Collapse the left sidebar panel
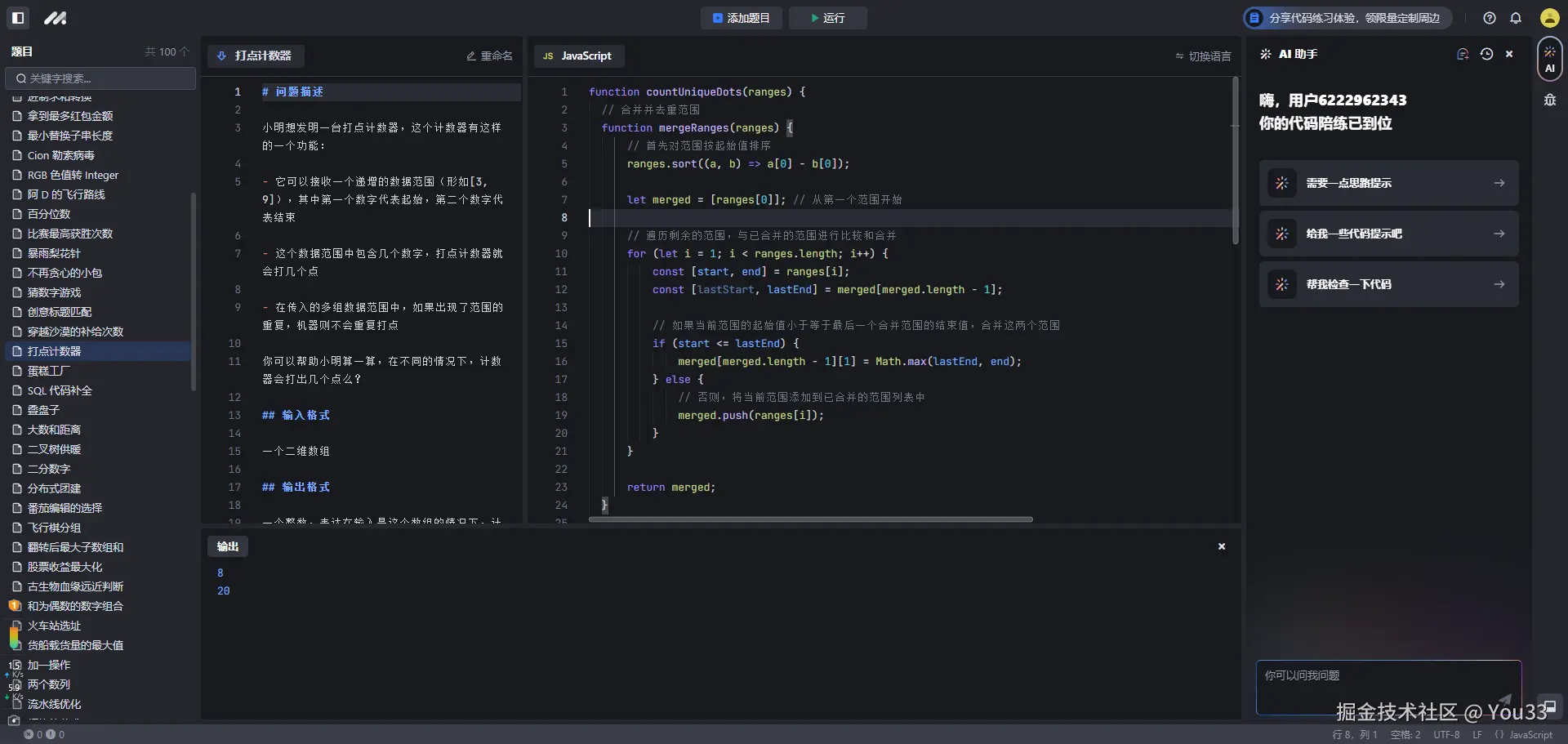This screenshot has width=1568, height=744. [17, 17]
